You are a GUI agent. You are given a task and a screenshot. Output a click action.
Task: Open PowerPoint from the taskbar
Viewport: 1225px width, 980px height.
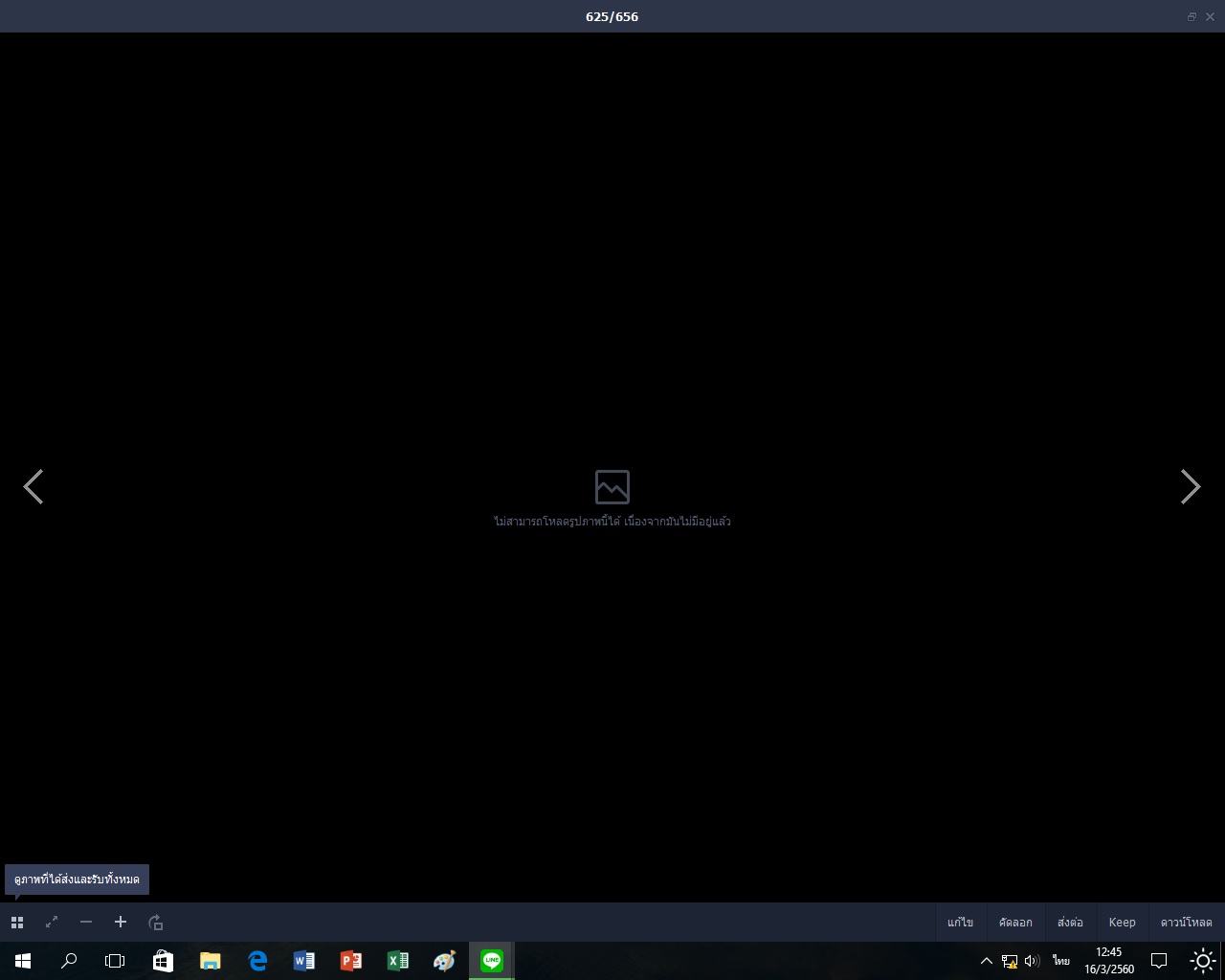pos(350,961)
